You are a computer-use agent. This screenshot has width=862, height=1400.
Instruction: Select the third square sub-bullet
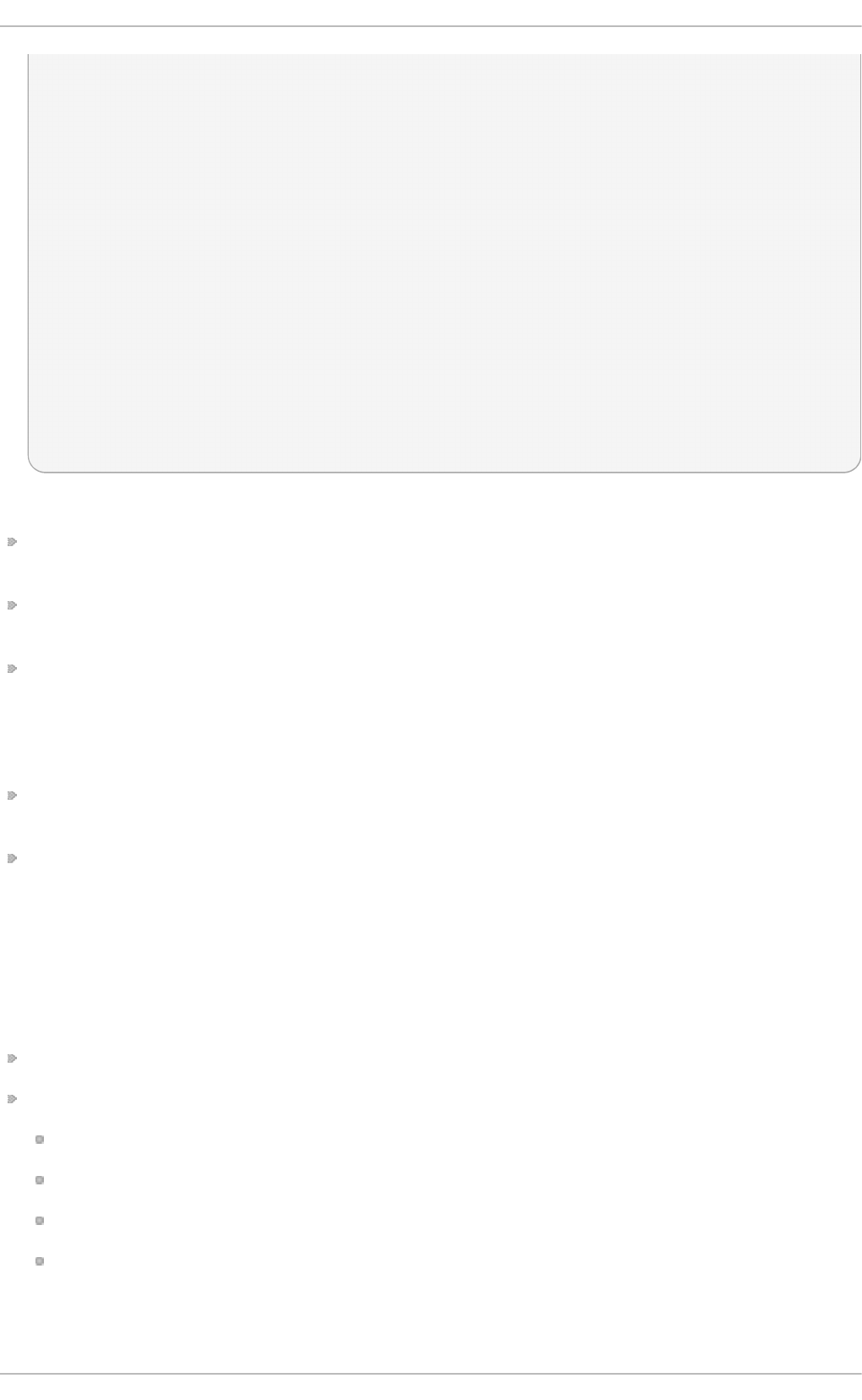(x=40, y=1221)
